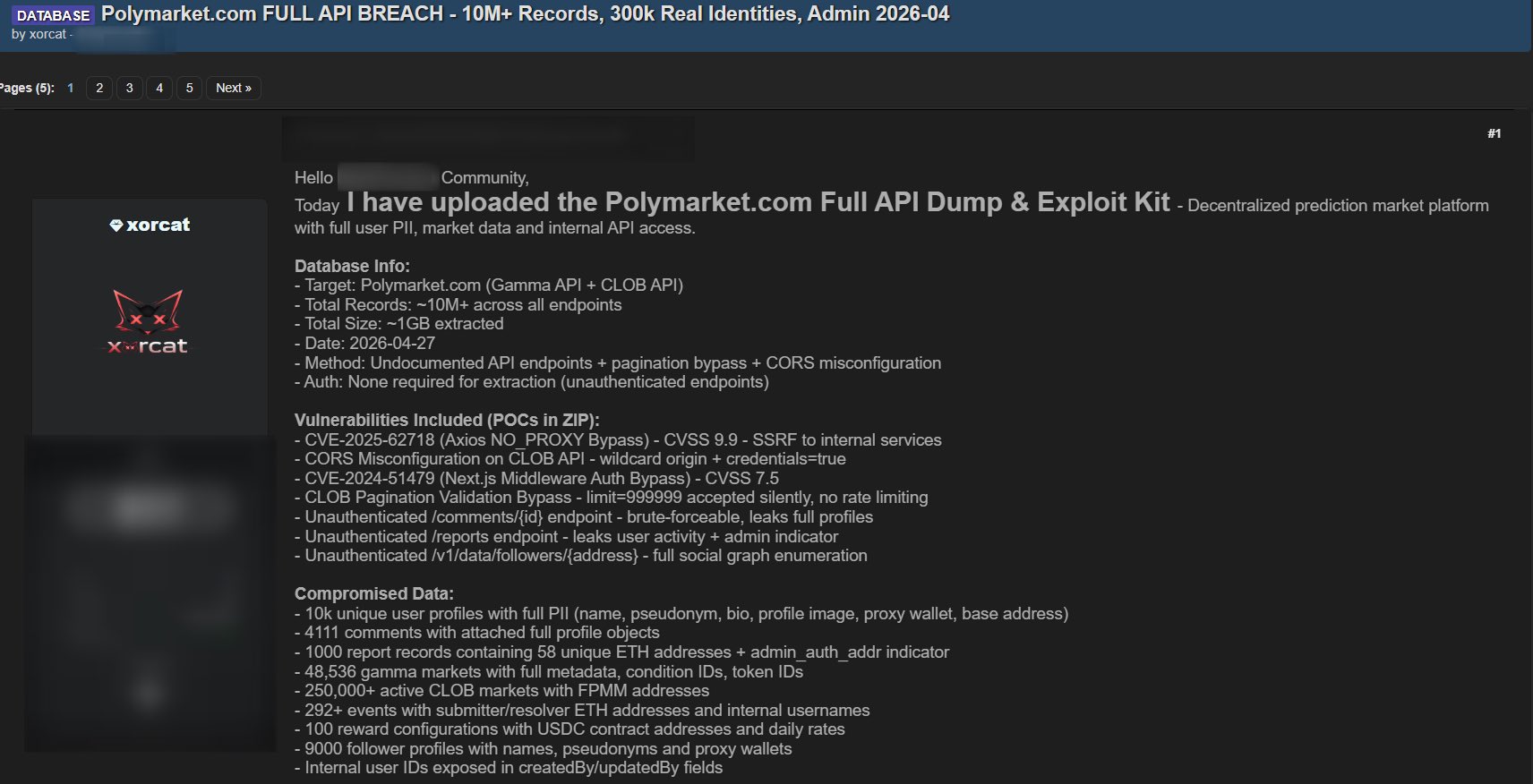
Task: Jump to page 3 of the thread
Action: tap(130, 88)
